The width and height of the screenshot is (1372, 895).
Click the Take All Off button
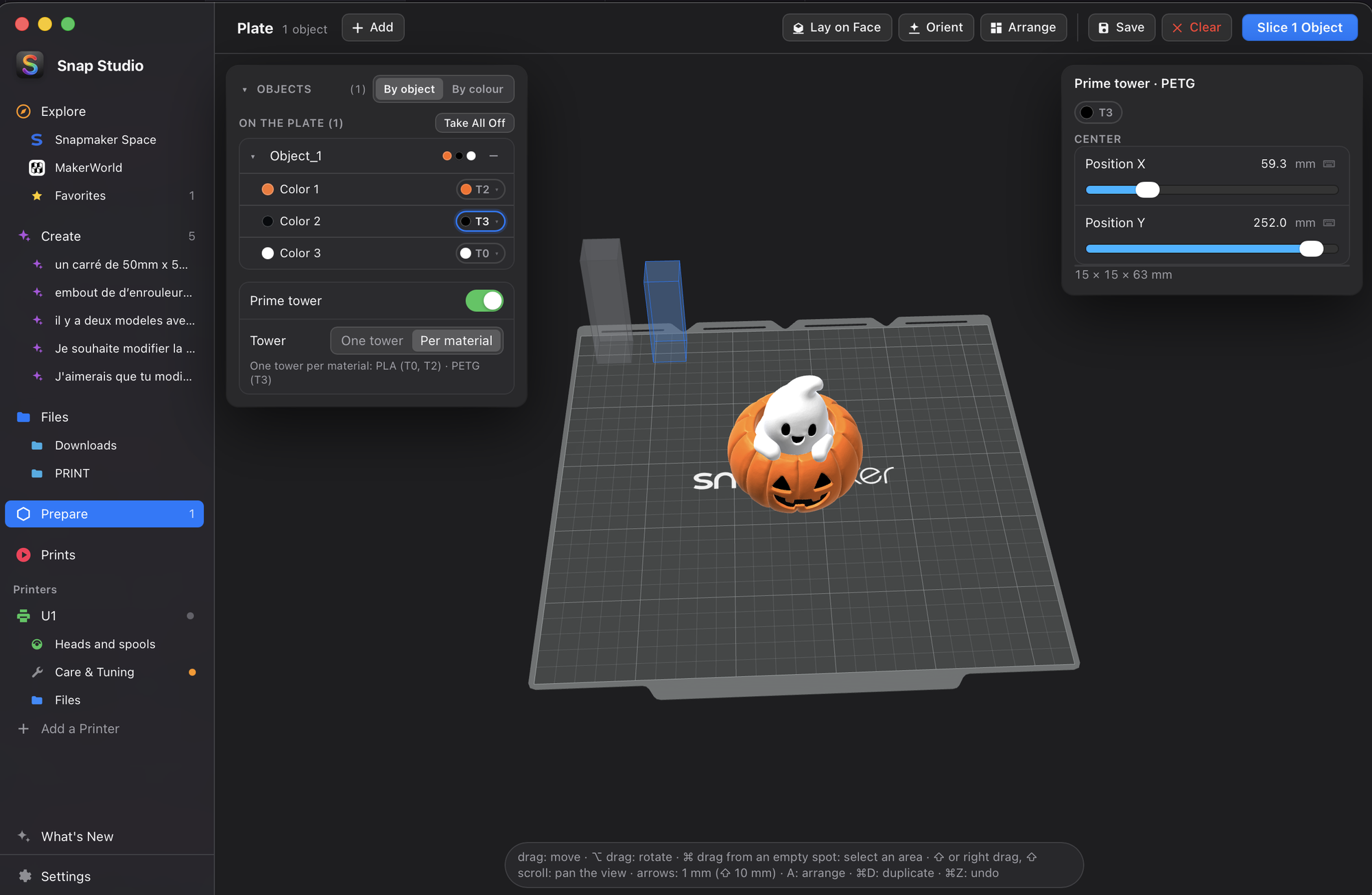pyautogui.click(x=474, y=123)
